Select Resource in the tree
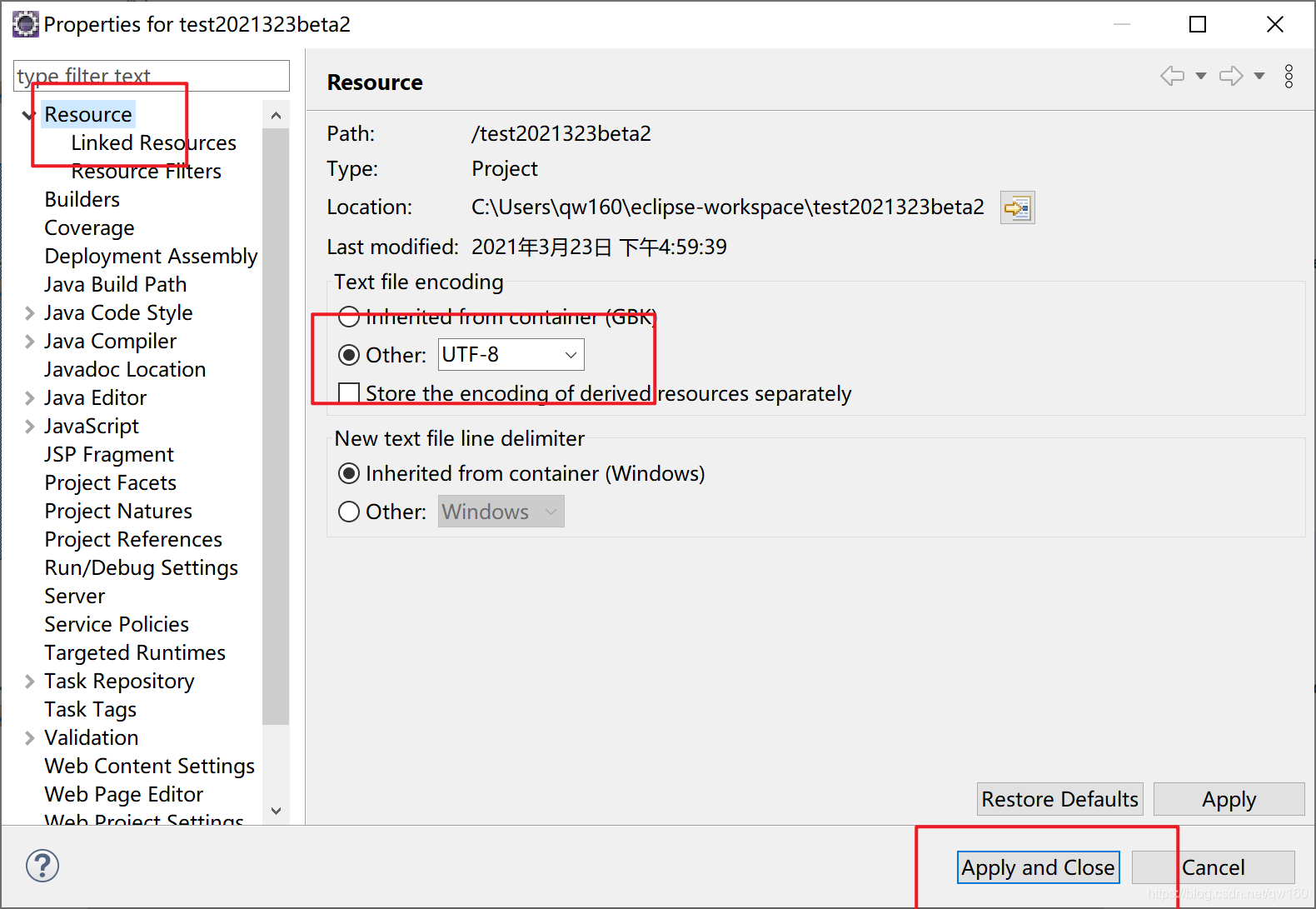This screenshot has width=1316, height=909. (88, 114)
